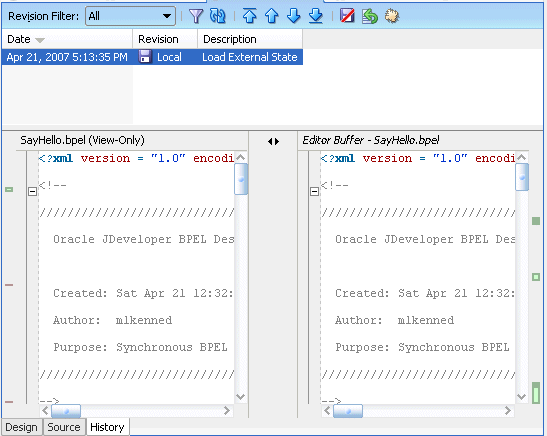Click the right pane vertical scroll thumb
Screen dimensions: 547x436
point(522,177)
